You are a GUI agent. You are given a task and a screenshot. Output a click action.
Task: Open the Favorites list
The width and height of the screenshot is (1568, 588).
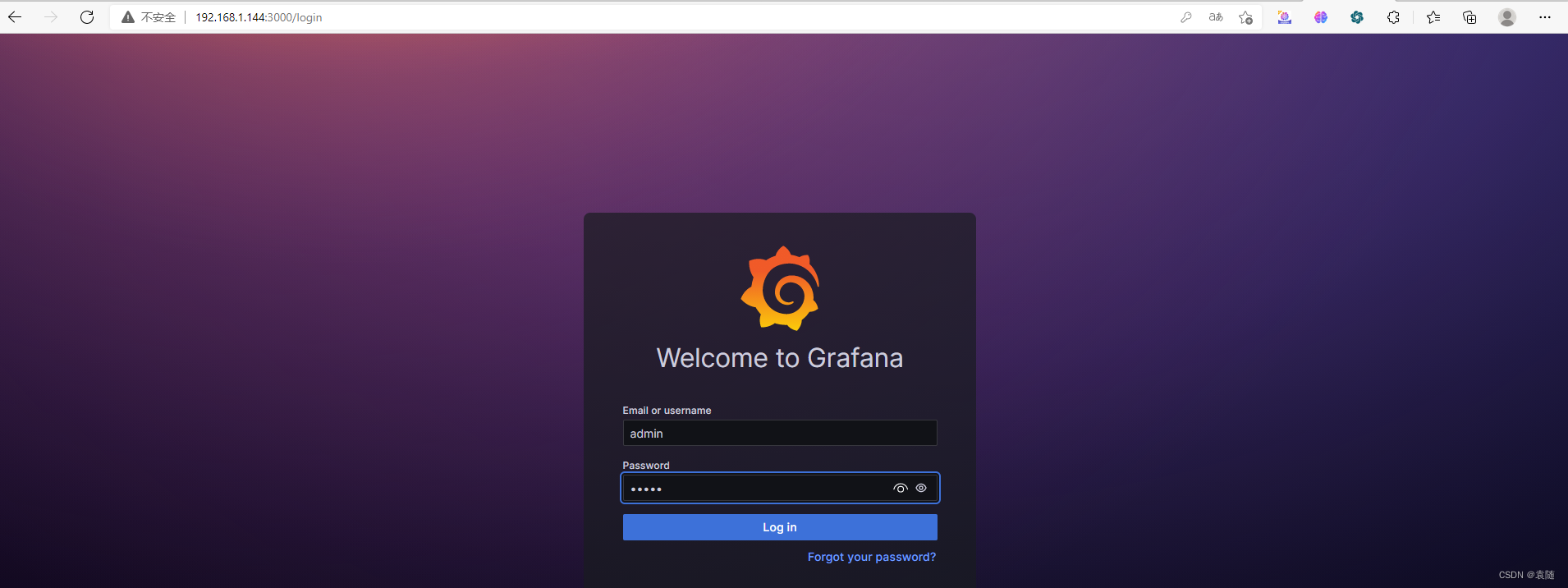point(1433,17)
